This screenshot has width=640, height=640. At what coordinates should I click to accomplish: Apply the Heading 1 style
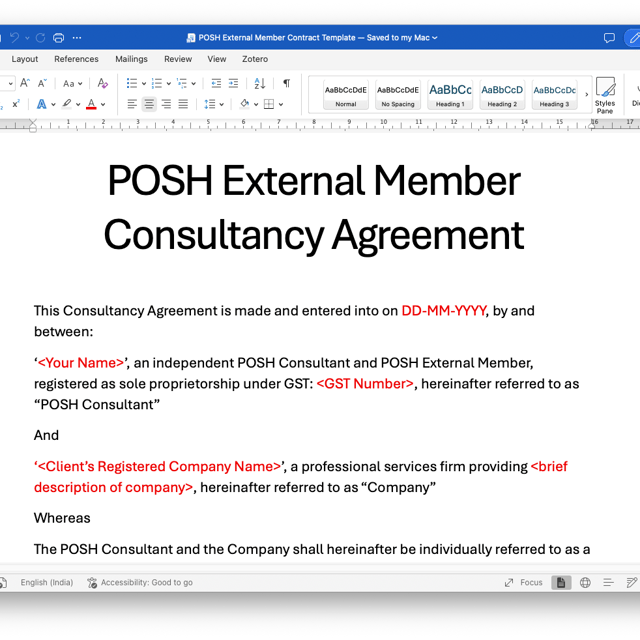click(x=450, y=95)
